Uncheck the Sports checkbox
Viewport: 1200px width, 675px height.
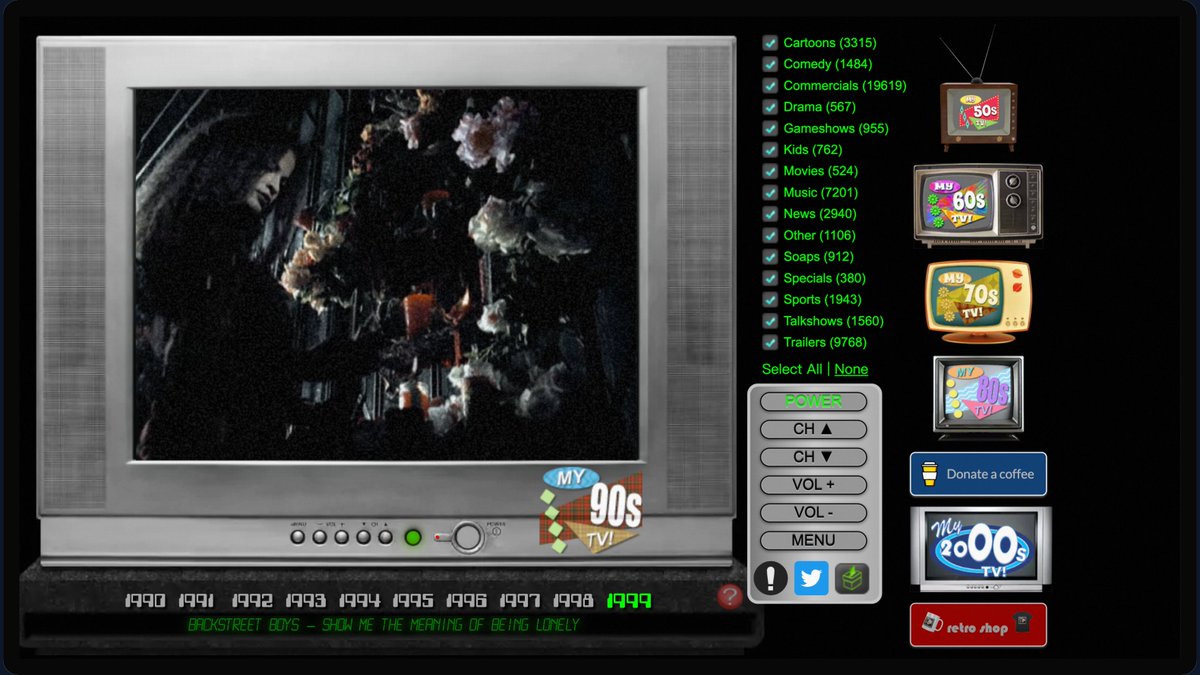770,300
